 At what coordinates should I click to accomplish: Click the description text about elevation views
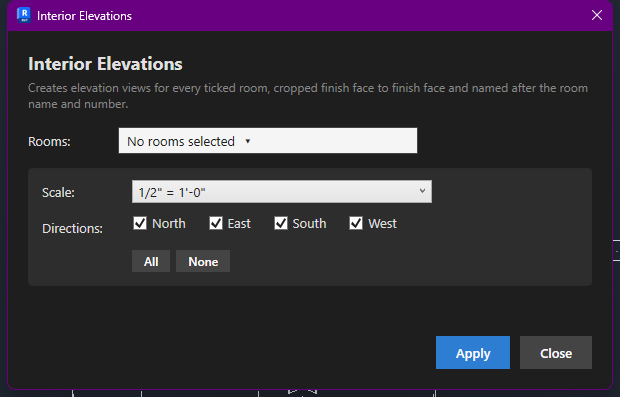click(308, 96)
